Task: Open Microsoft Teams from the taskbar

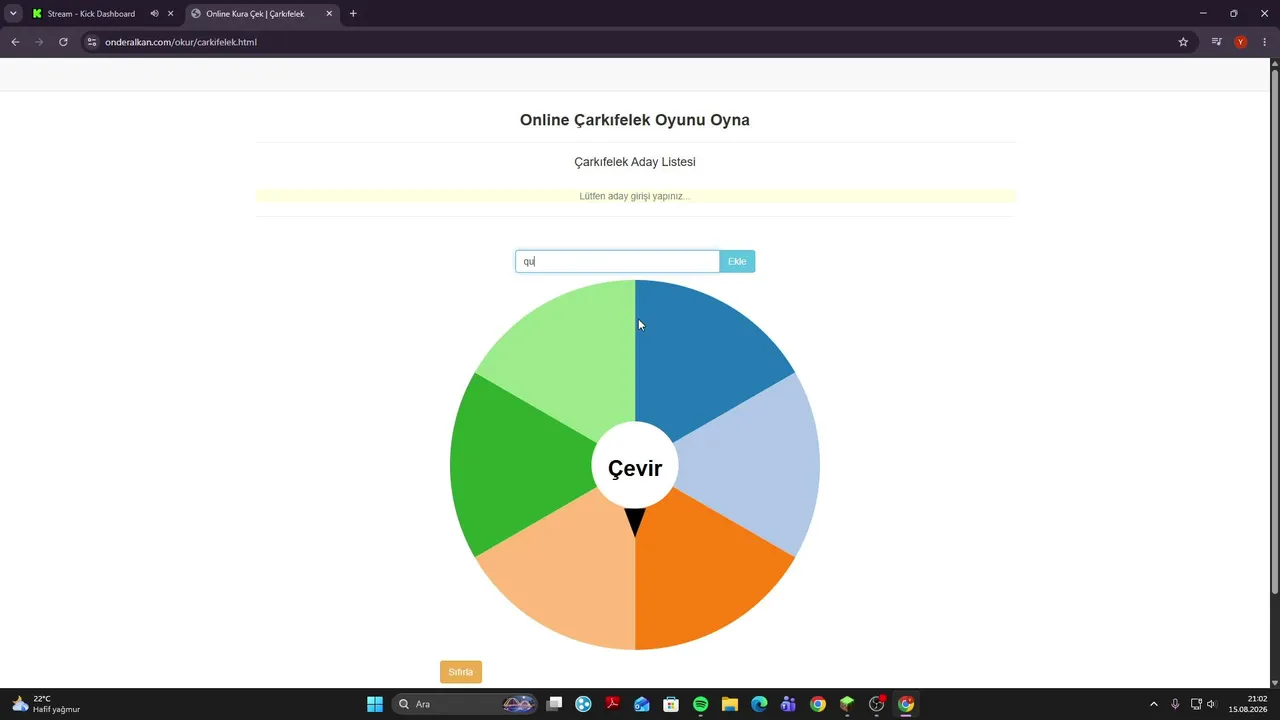Action: [x=788, y=704]
